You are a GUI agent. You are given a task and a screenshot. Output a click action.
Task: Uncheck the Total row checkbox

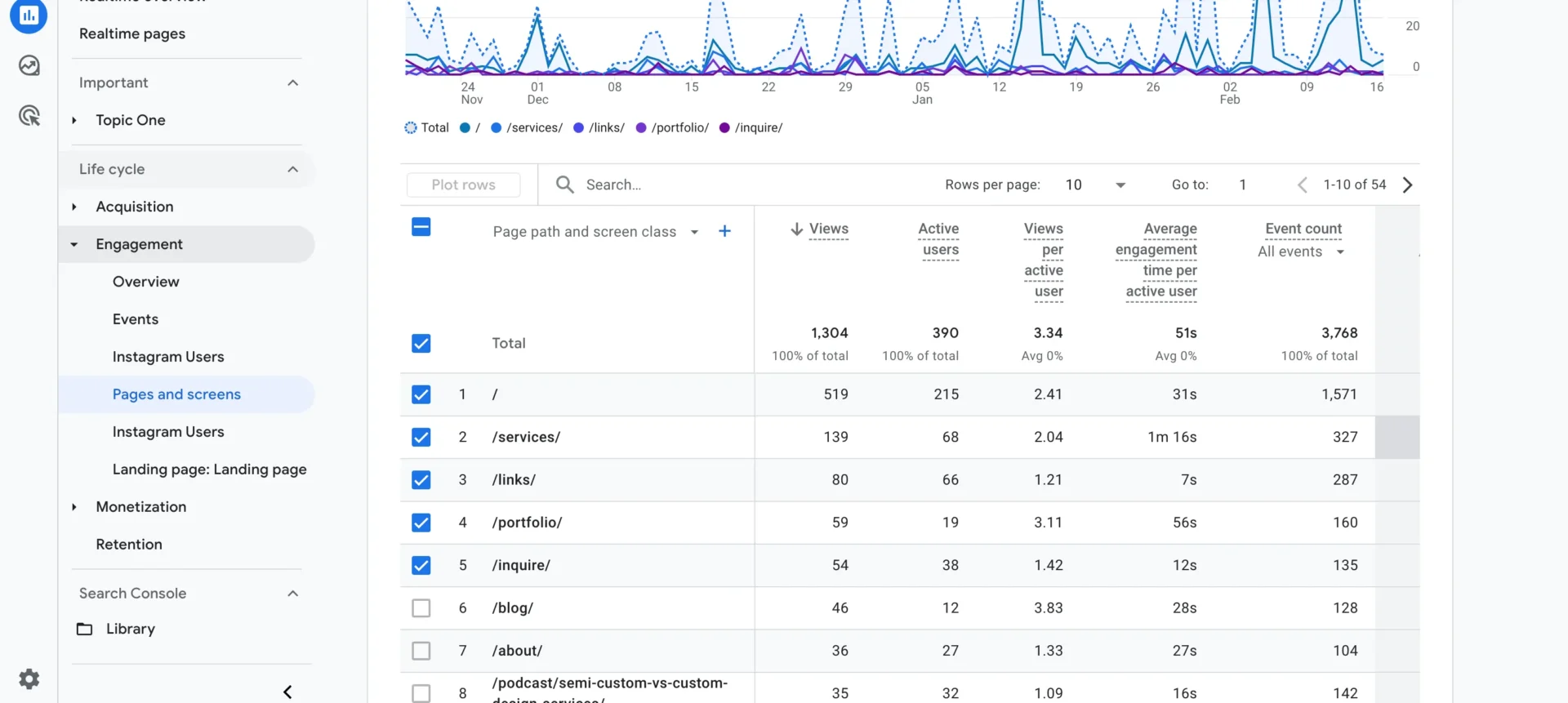tap(421, 344)
